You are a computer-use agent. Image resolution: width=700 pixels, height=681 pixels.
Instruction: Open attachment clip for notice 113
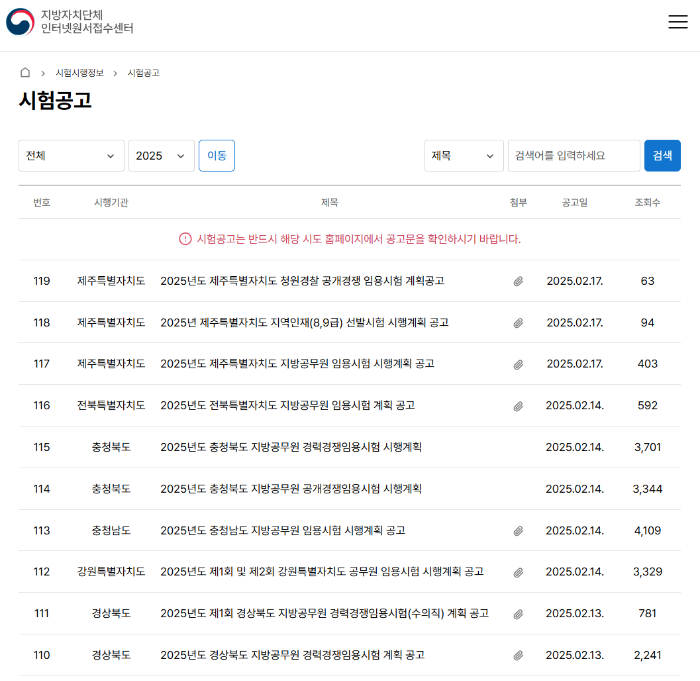coord(518,531)
